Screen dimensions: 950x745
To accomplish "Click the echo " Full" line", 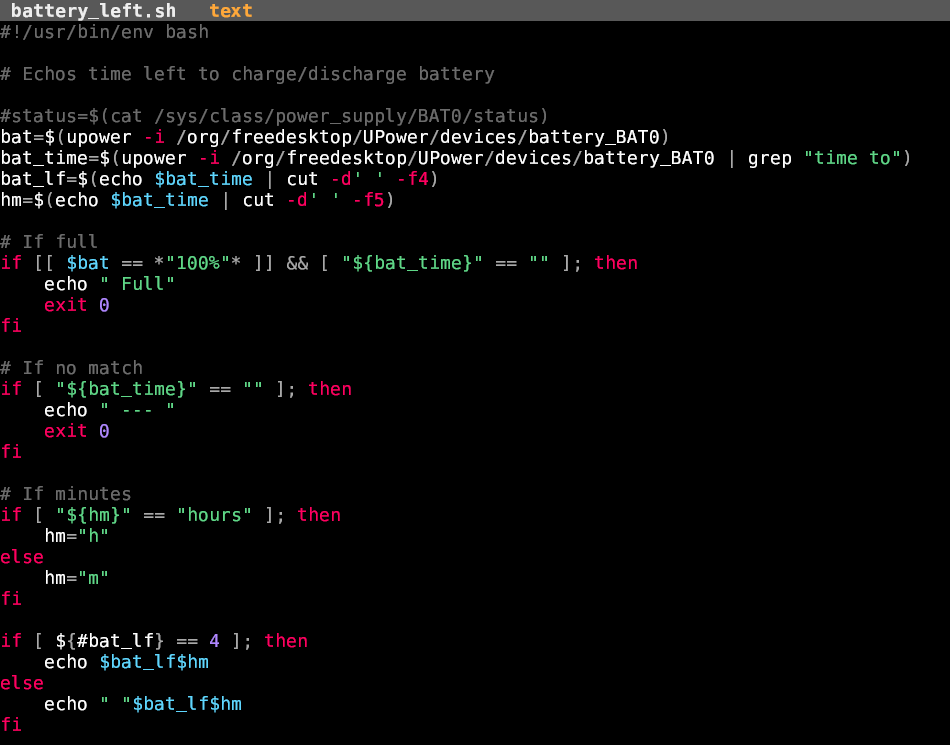I will [110, 284].
